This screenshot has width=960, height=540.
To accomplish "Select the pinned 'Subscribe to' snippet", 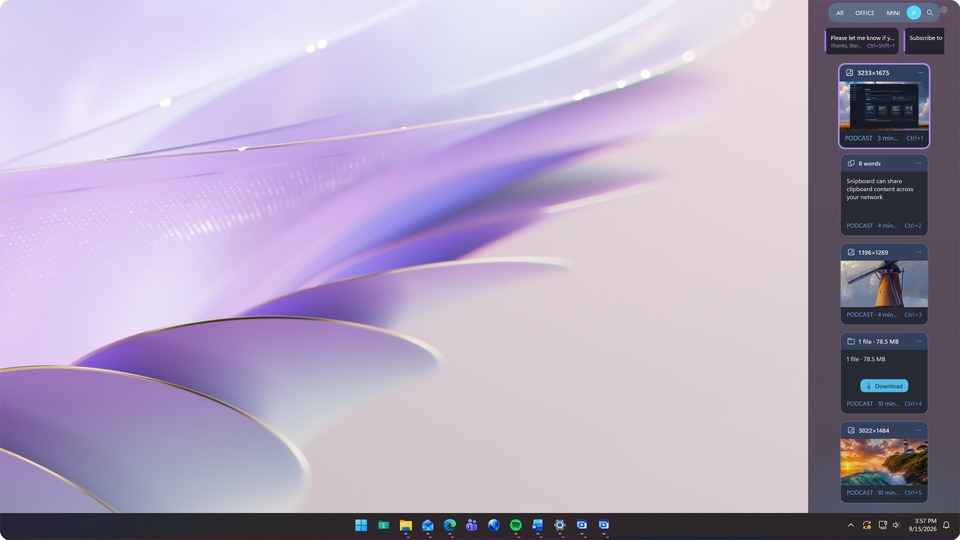I will [x=924, y=41].
